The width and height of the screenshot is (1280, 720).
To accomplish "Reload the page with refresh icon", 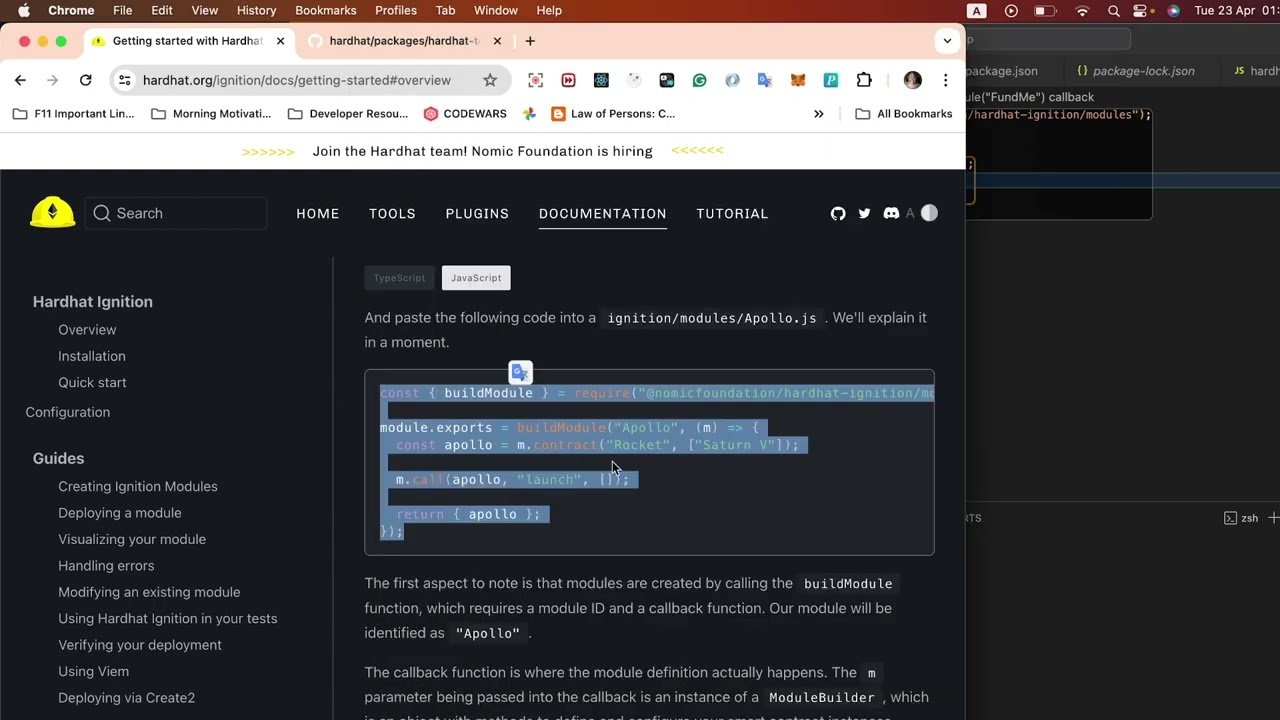I will click(x=85, y=80).
